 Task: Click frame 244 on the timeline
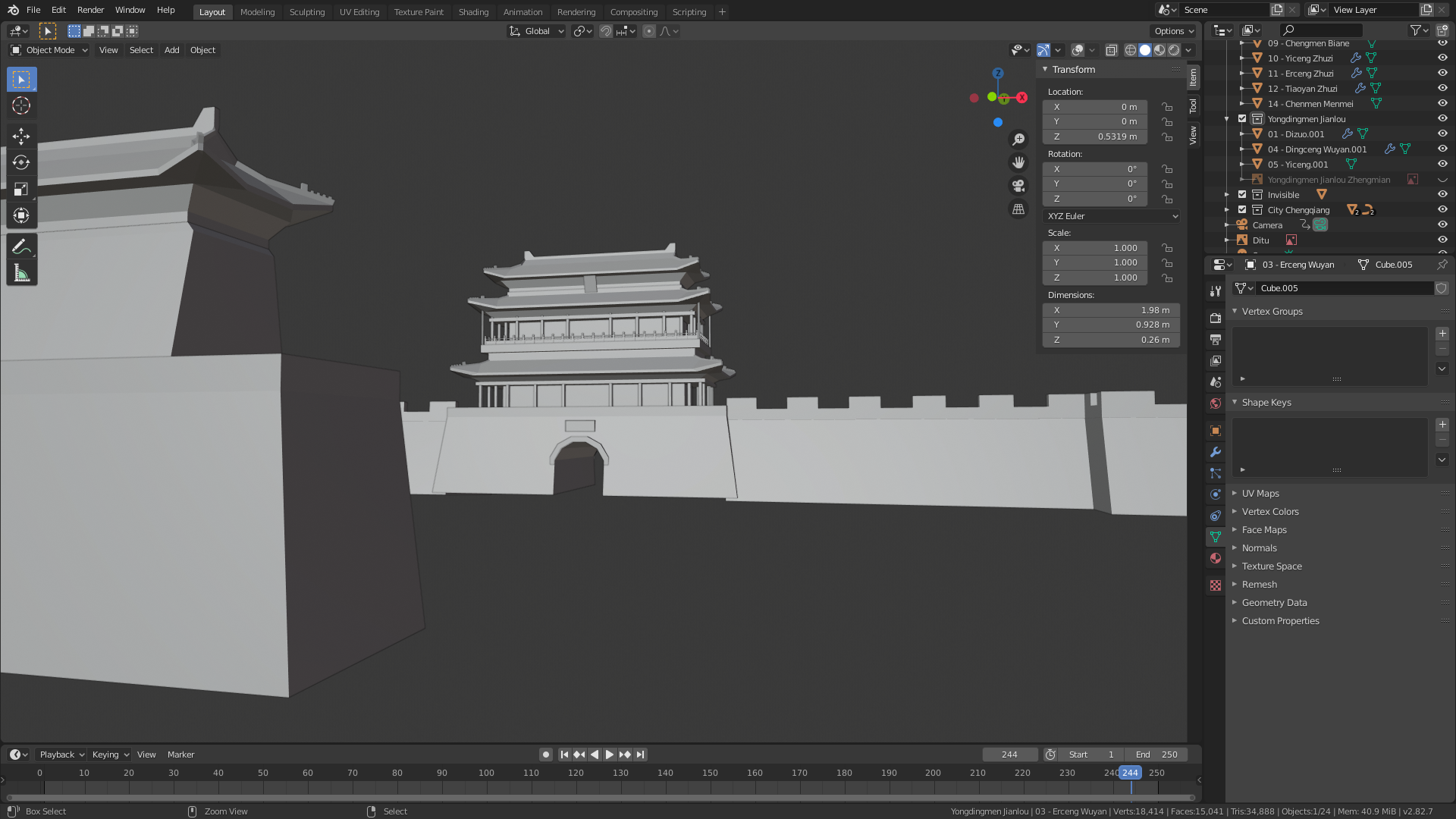click(1130, 772)
